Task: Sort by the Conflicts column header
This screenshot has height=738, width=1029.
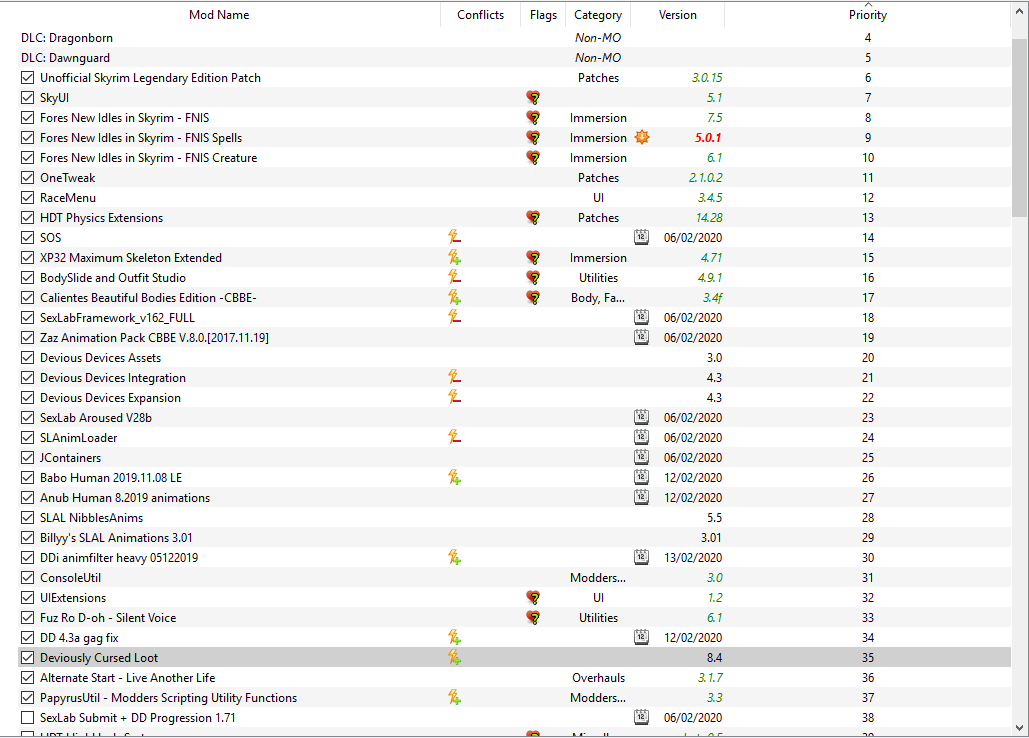Action: point(480,14)
